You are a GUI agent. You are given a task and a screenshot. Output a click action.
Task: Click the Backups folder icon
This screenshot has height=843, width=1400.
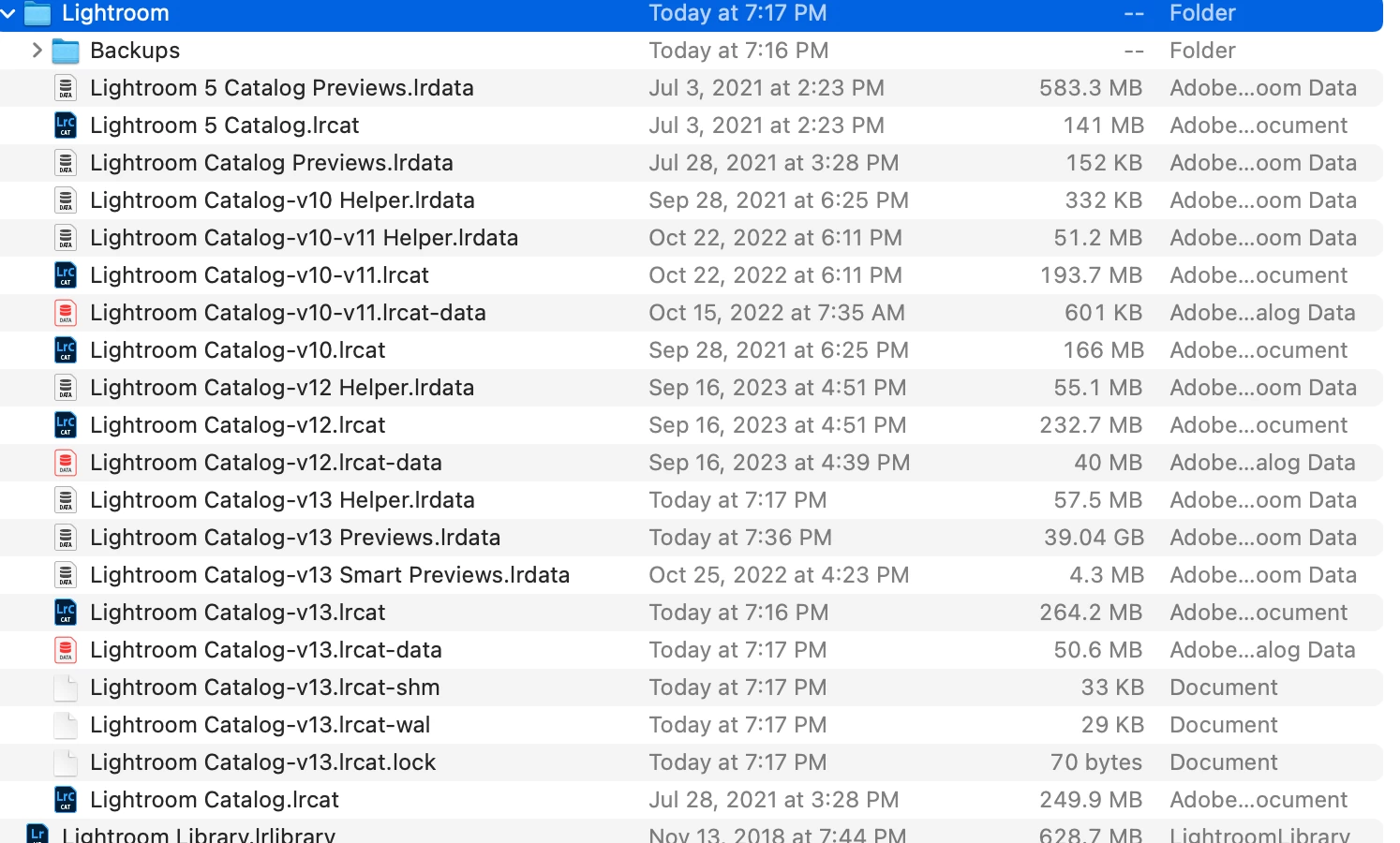pyautogui.click(x=66, y=51)
